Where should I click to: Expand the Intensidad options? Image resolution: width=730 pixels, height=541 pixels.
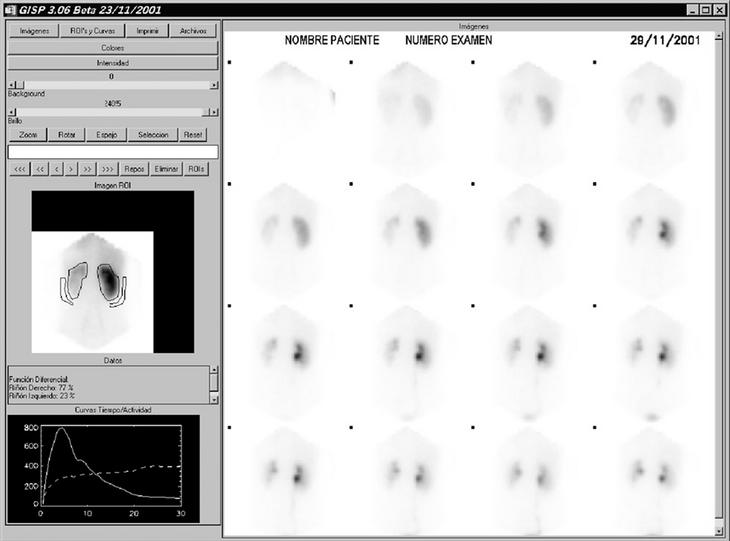(x=112, y=63)
